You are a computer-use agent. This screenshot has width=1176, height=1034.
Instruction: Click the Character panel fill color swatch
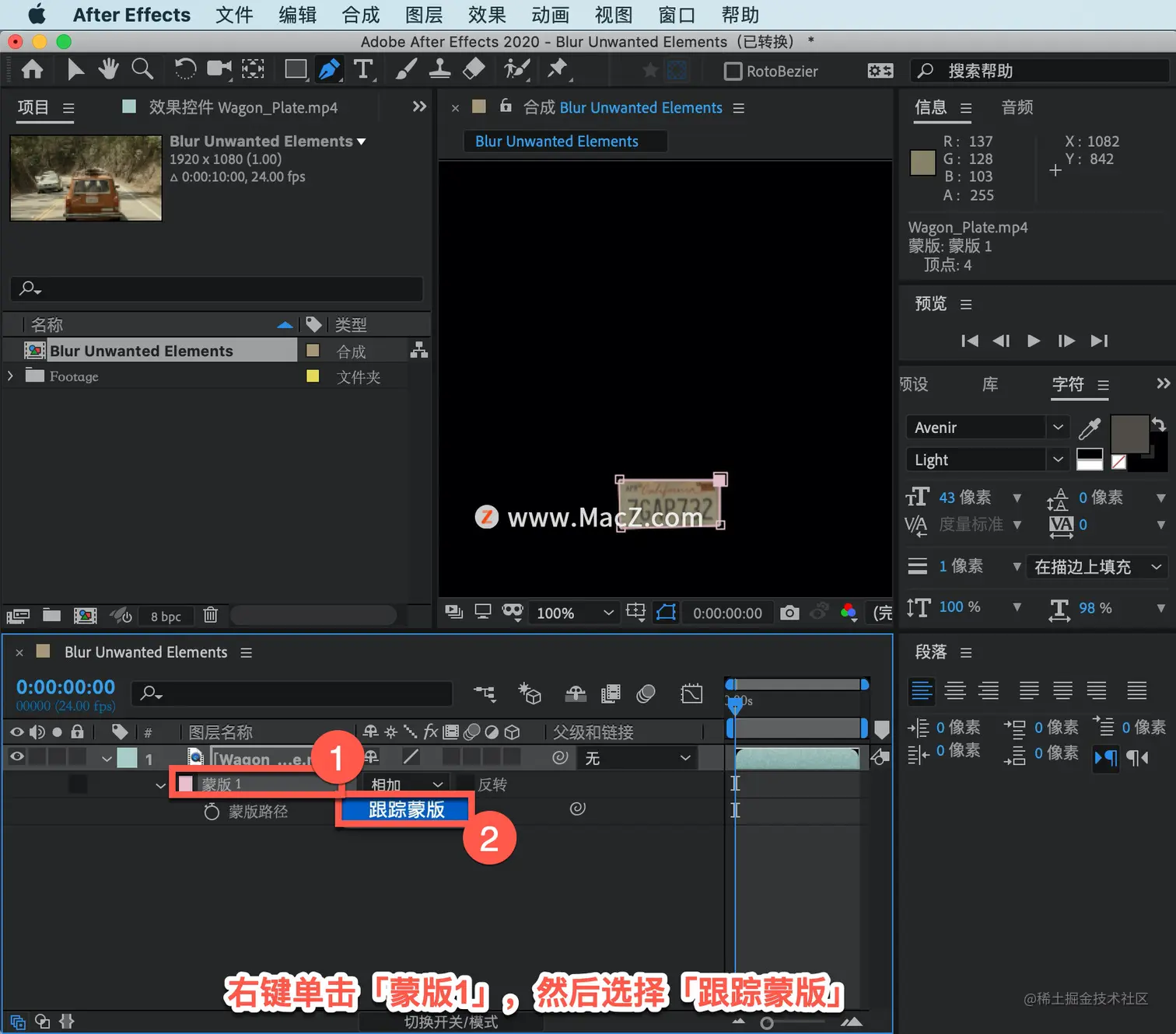tap(1129, 434)
